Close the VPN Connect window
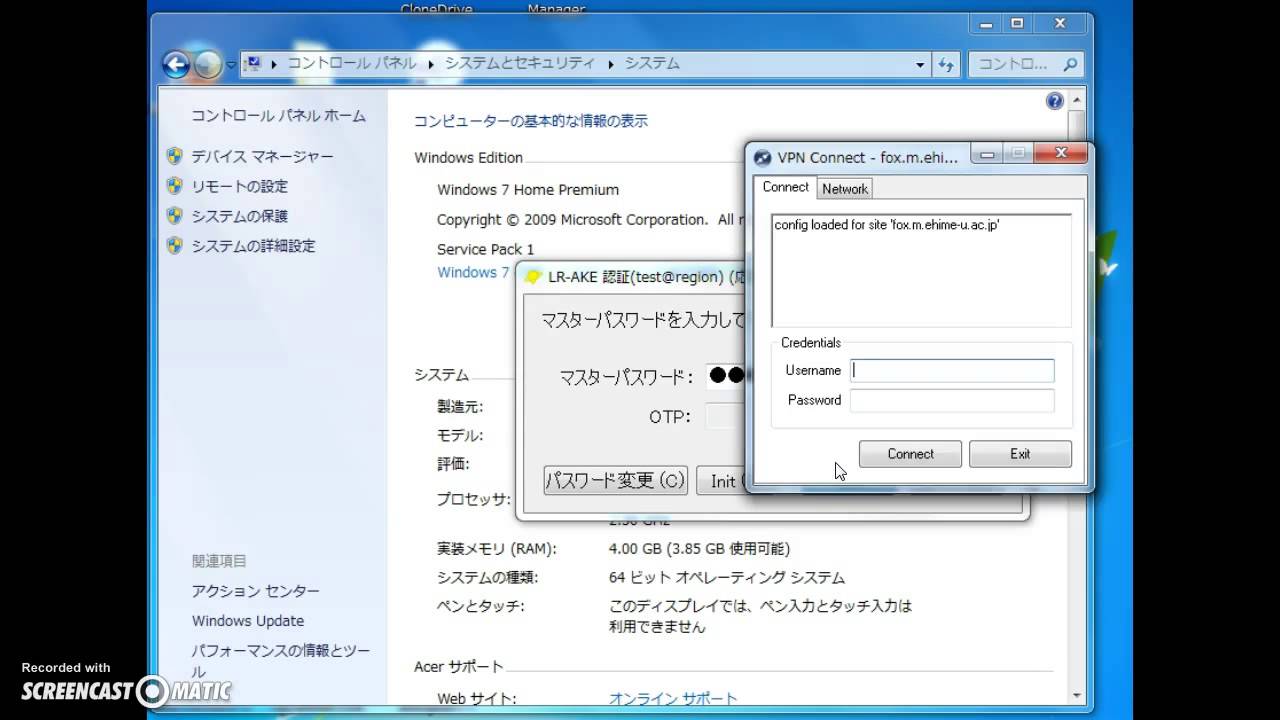Viewport: 1280px width, 720px height. [1060, 154]
